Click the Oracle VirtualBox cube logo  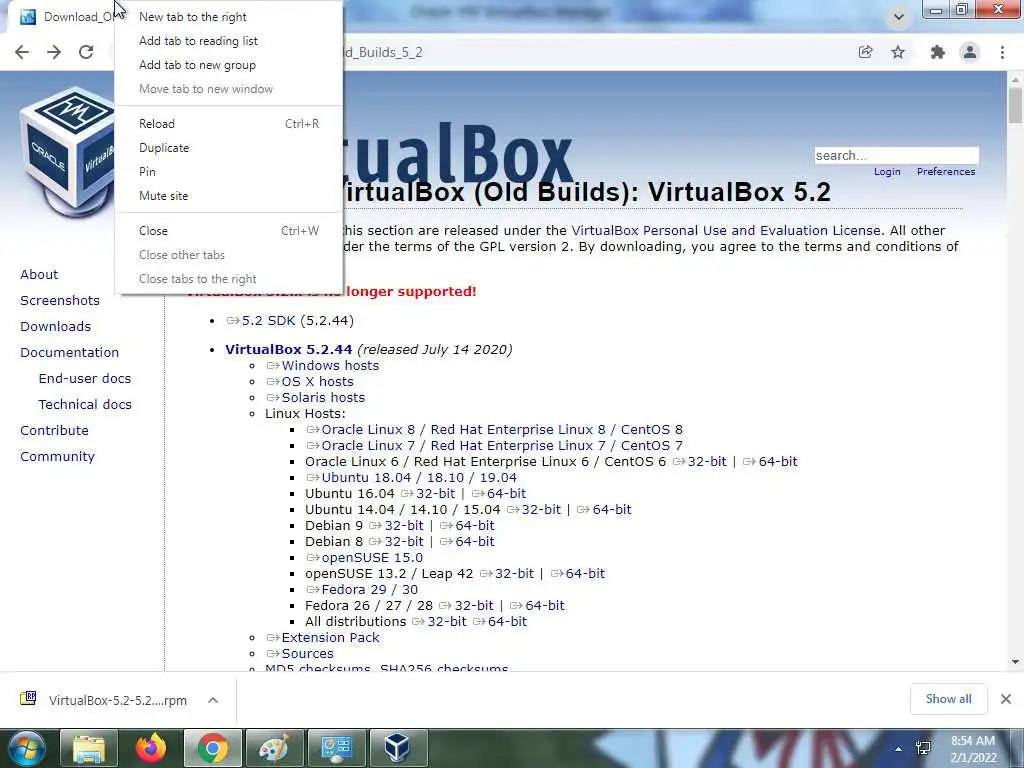[x=67, y=152]
